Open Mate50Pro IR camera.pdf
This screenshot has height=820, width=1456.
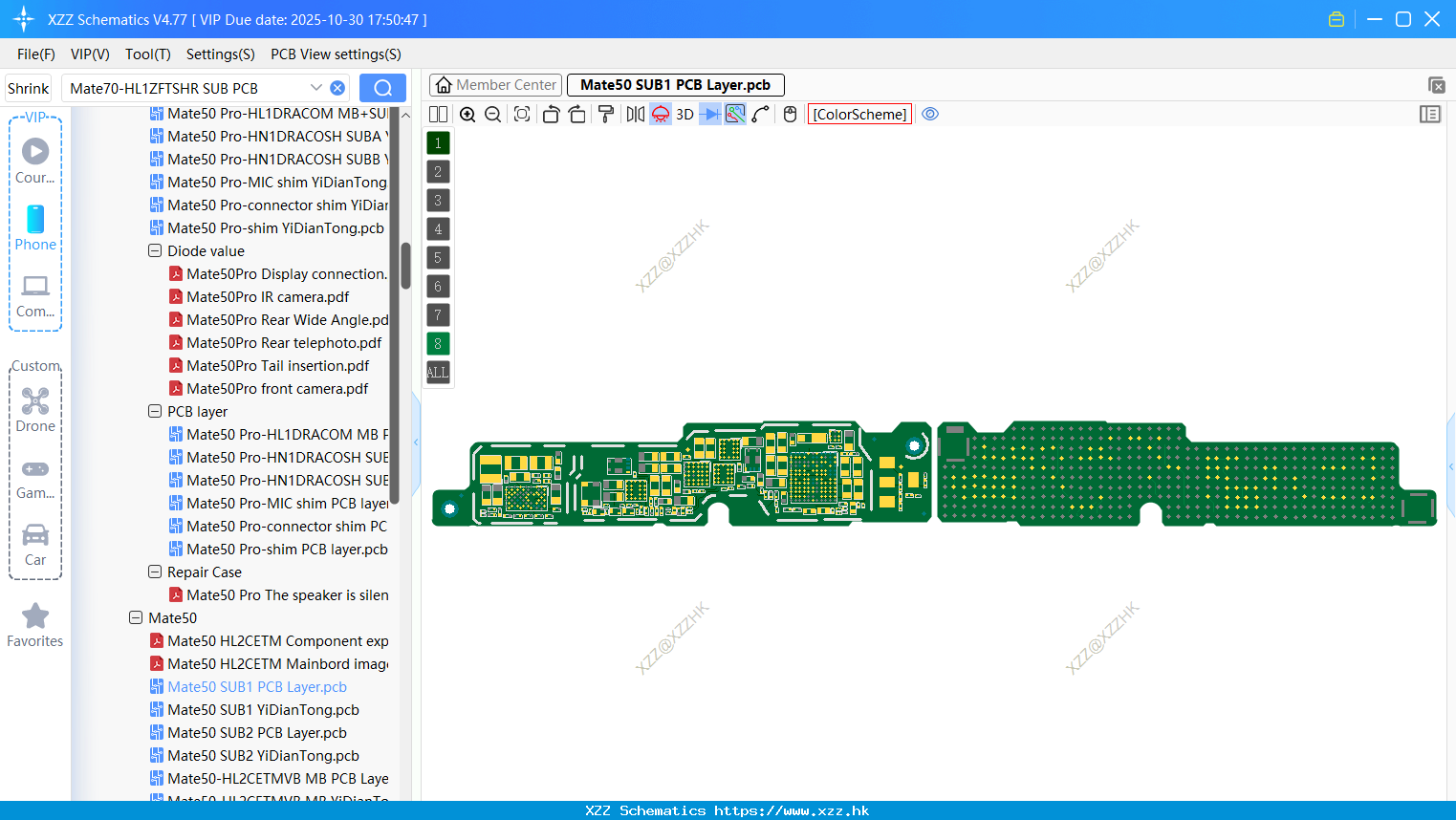coord(268,297)
